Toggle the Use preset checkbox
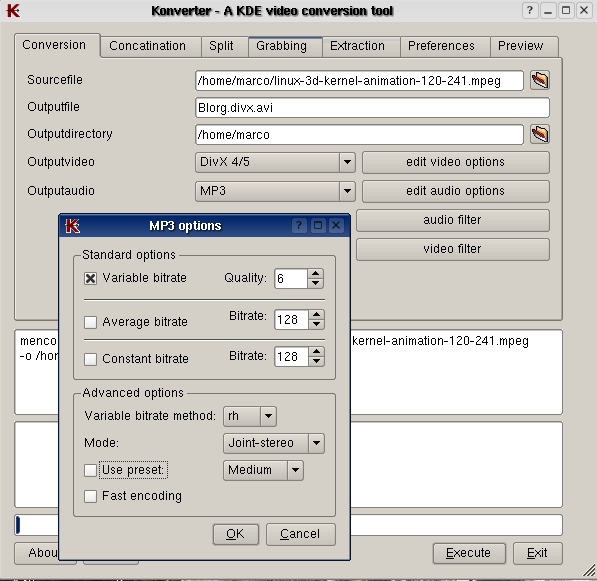This screenshot has width=597, height=581. click(90, 470)
